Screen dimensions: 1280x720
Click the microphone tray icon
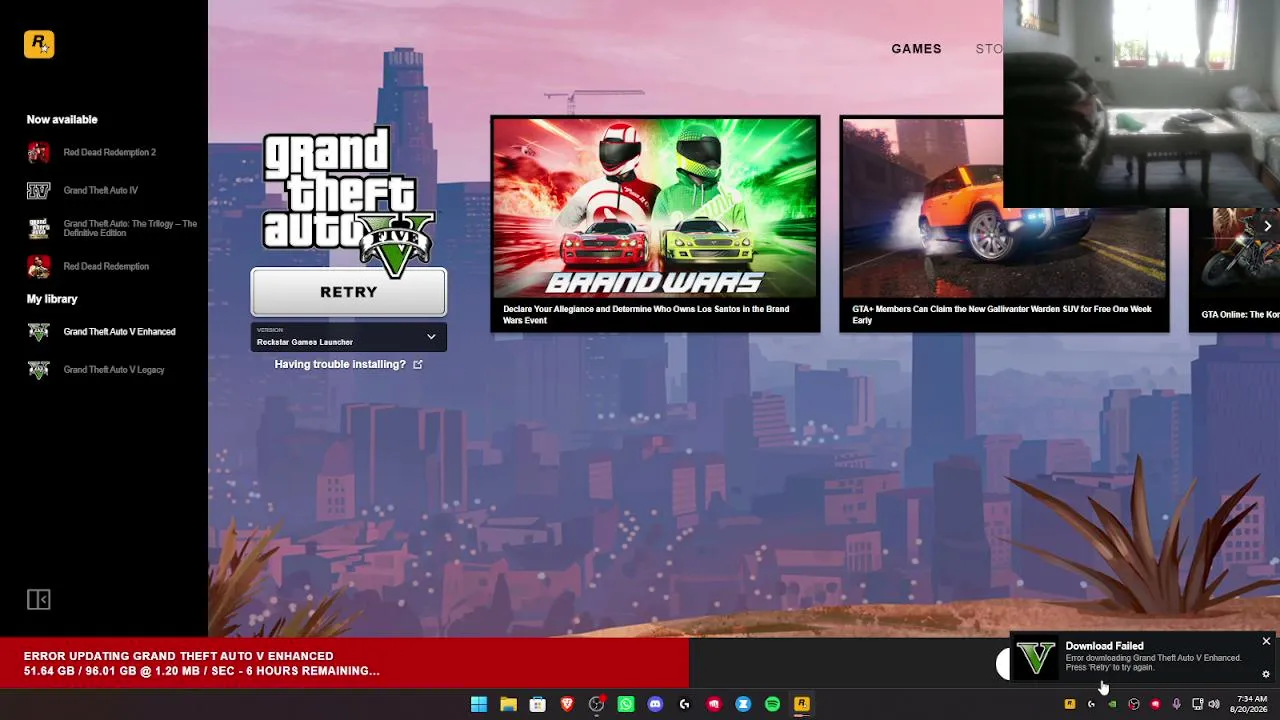click(1176, 704)
